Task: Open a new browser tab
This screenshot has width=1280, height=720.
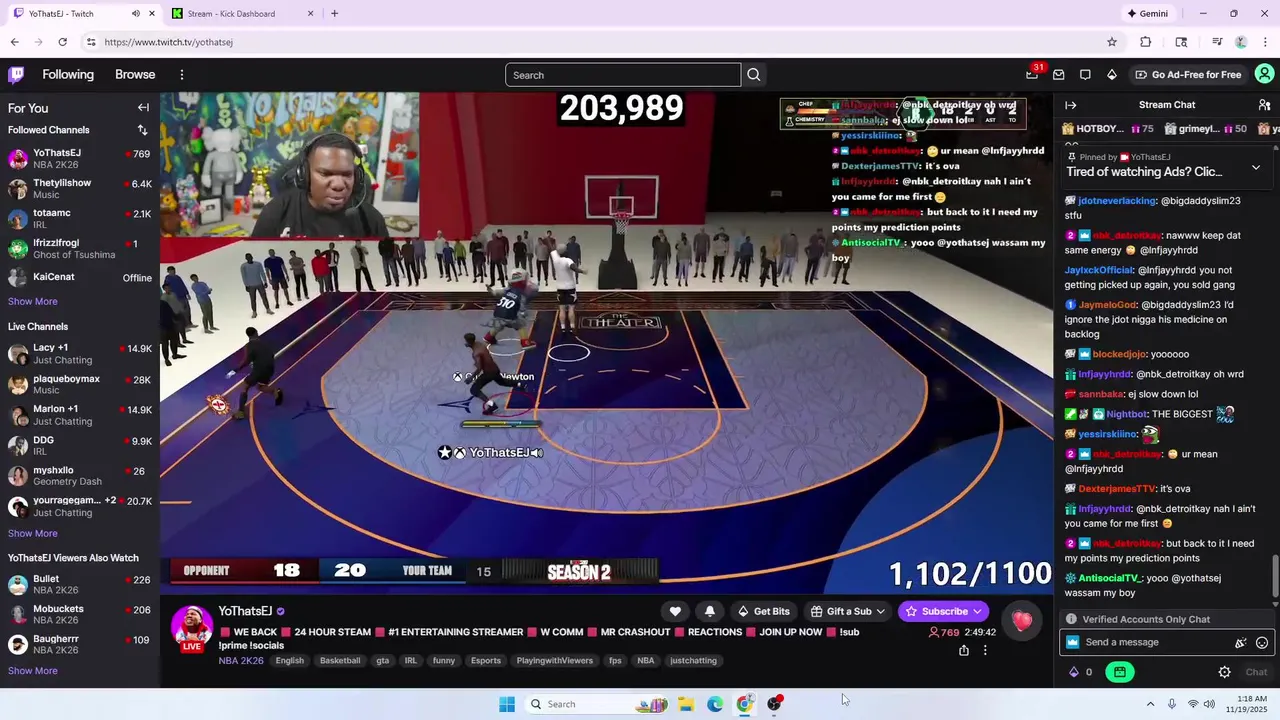Action: [x=334, y=13]
